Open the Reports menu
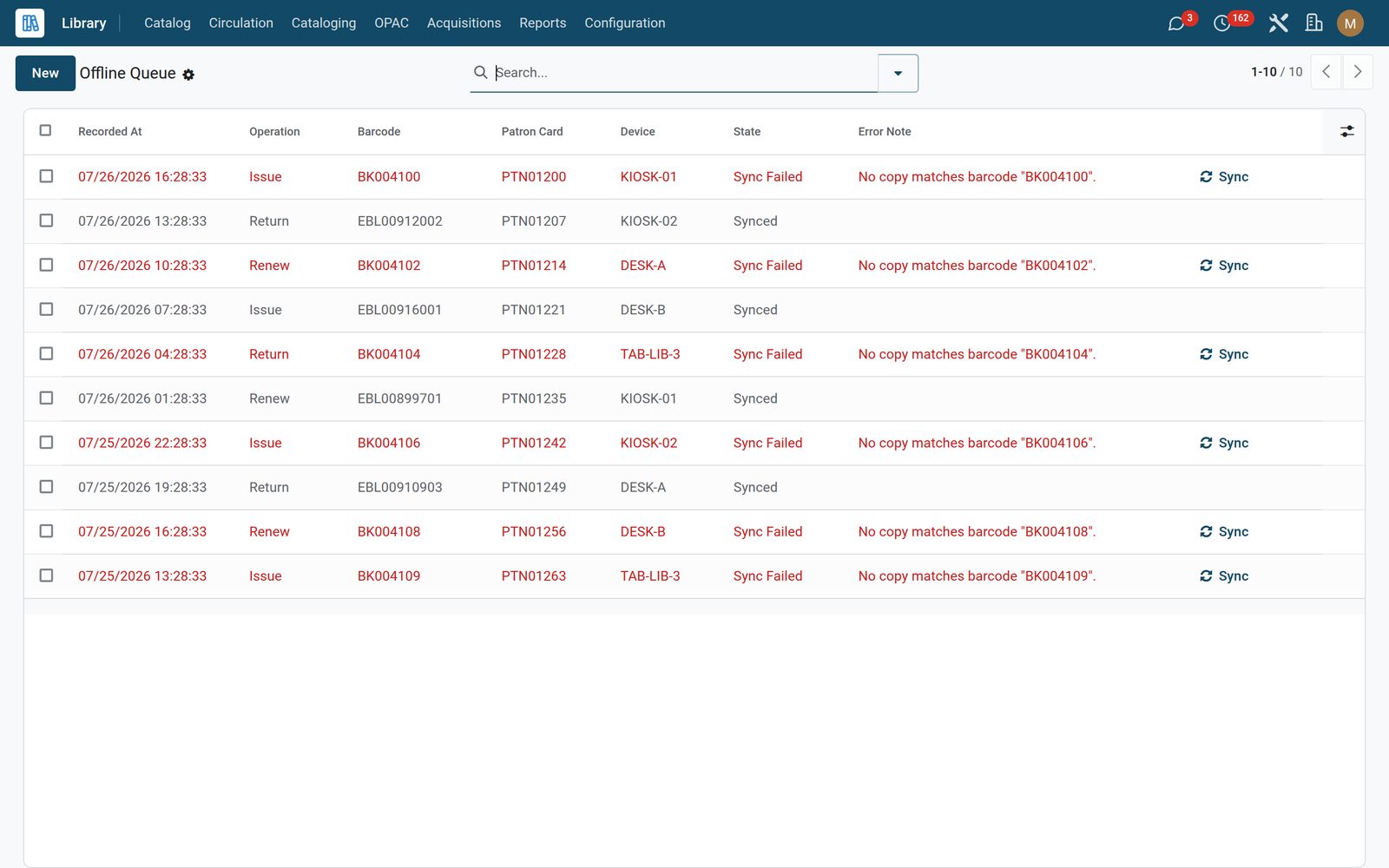Screen dimensions: 1389x868 [x=543, y=23]
